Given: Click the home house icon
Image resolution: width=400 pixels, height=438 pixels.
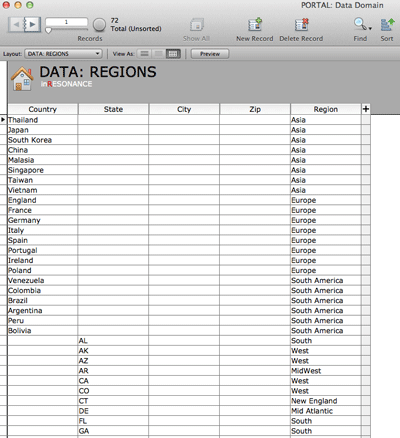Looking at the screenshot, I should (x=22, y=79).
